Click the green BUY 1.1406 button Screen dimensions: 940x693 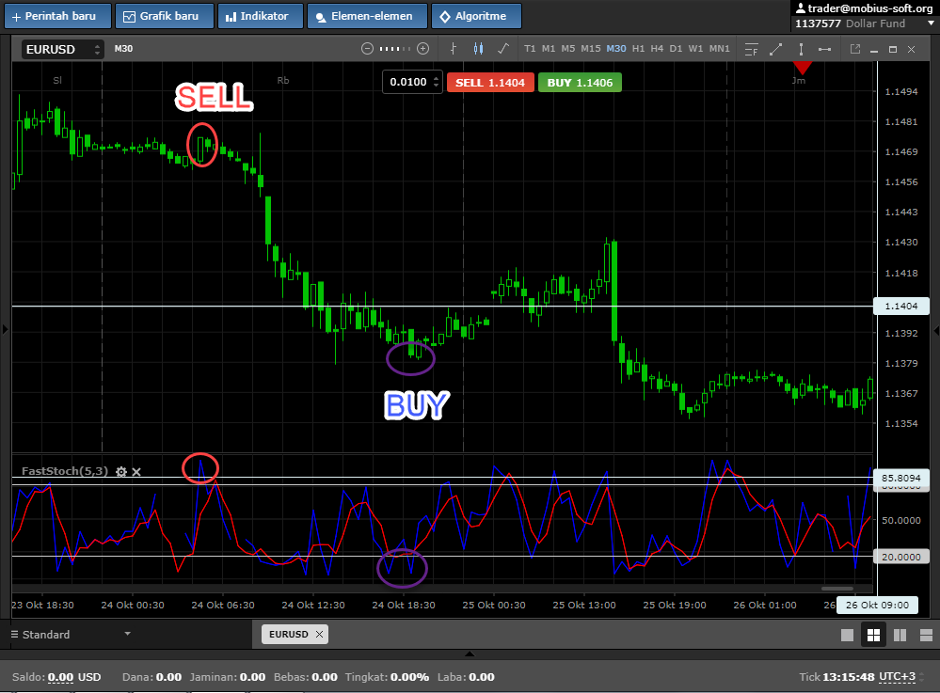580,83
